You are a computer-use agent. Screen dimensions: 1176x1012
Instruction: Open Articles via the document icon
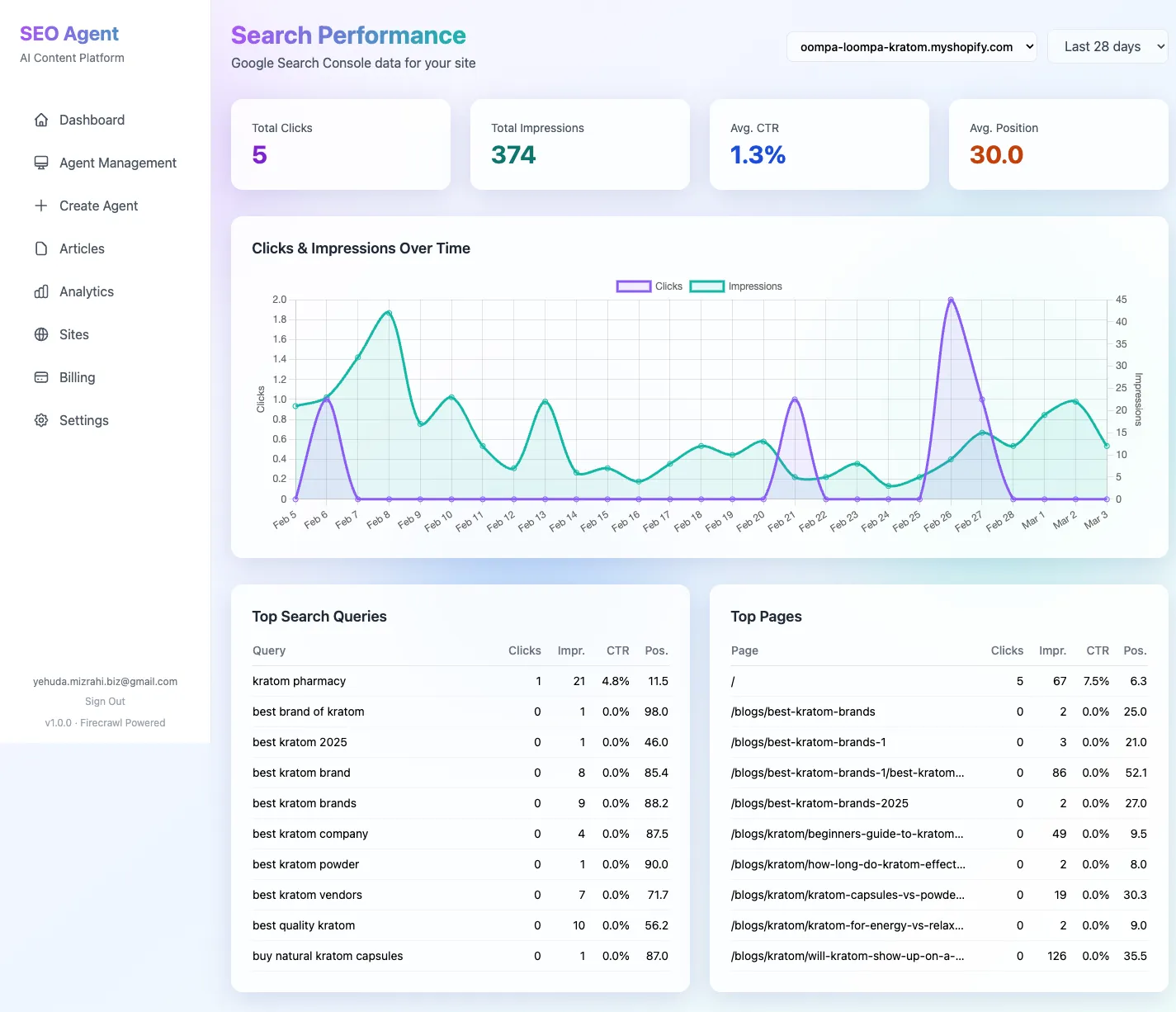41,248
